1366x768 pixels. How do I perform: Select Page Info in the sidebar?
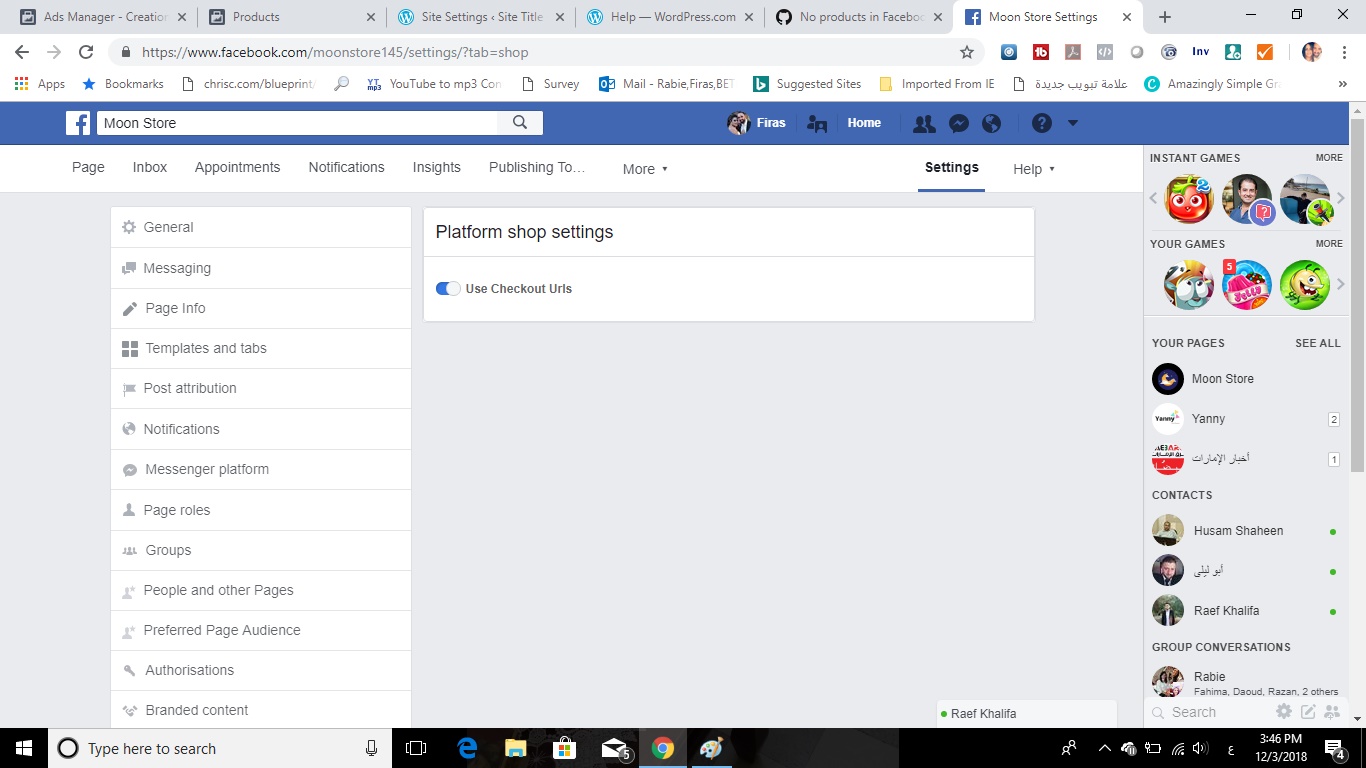(261, 308)
